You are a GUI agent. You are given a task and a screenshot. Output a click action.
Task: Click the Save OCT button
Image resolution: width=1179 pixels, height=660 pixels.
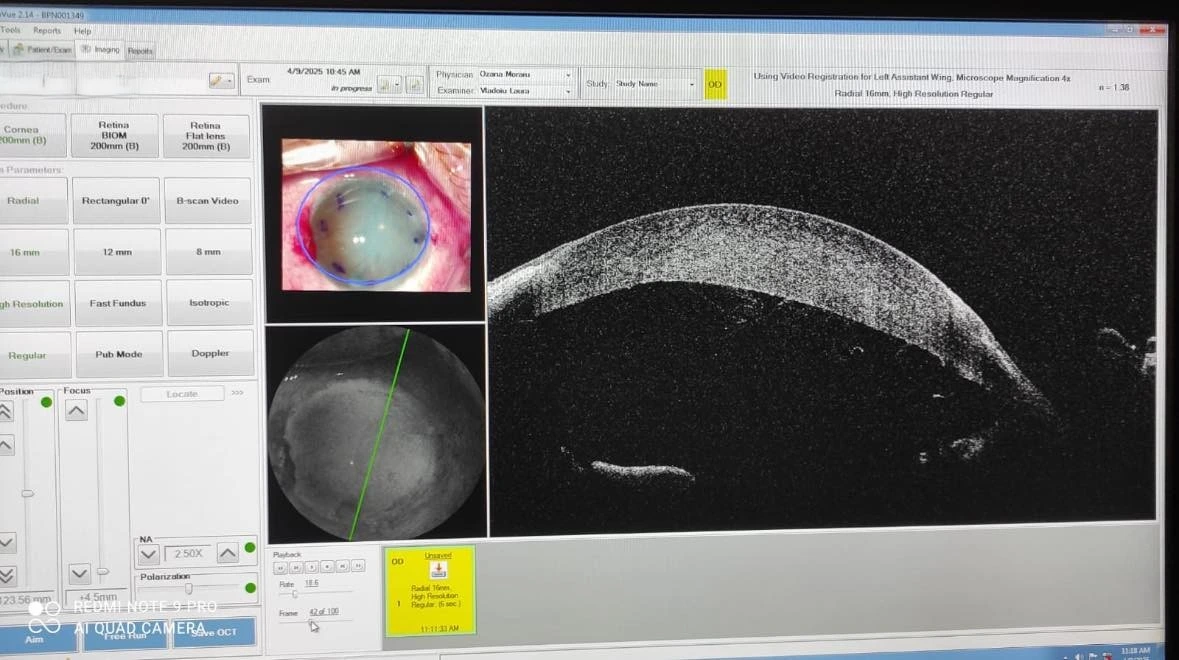tap(214, 632)
